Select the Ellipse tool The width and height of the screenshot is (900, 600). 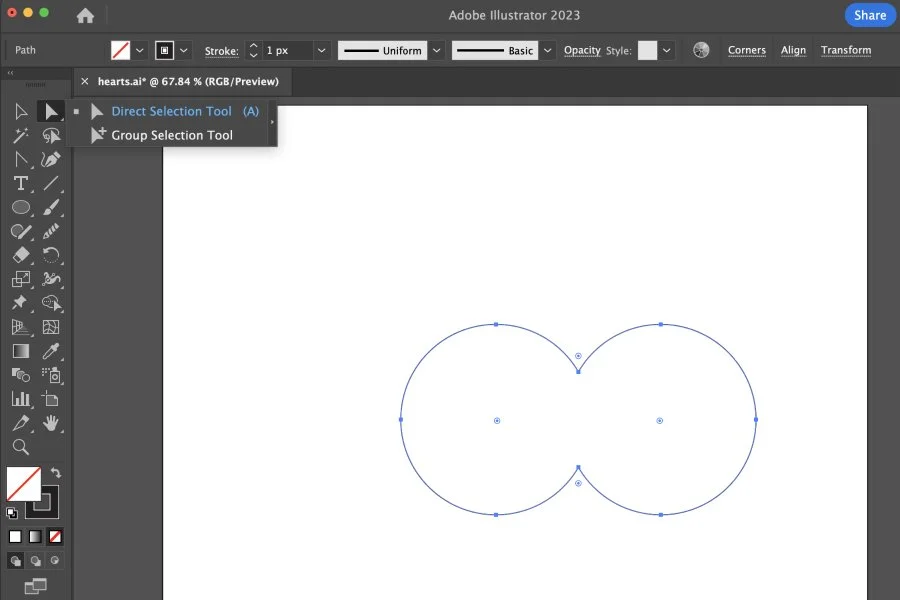(x=21, y=207)
